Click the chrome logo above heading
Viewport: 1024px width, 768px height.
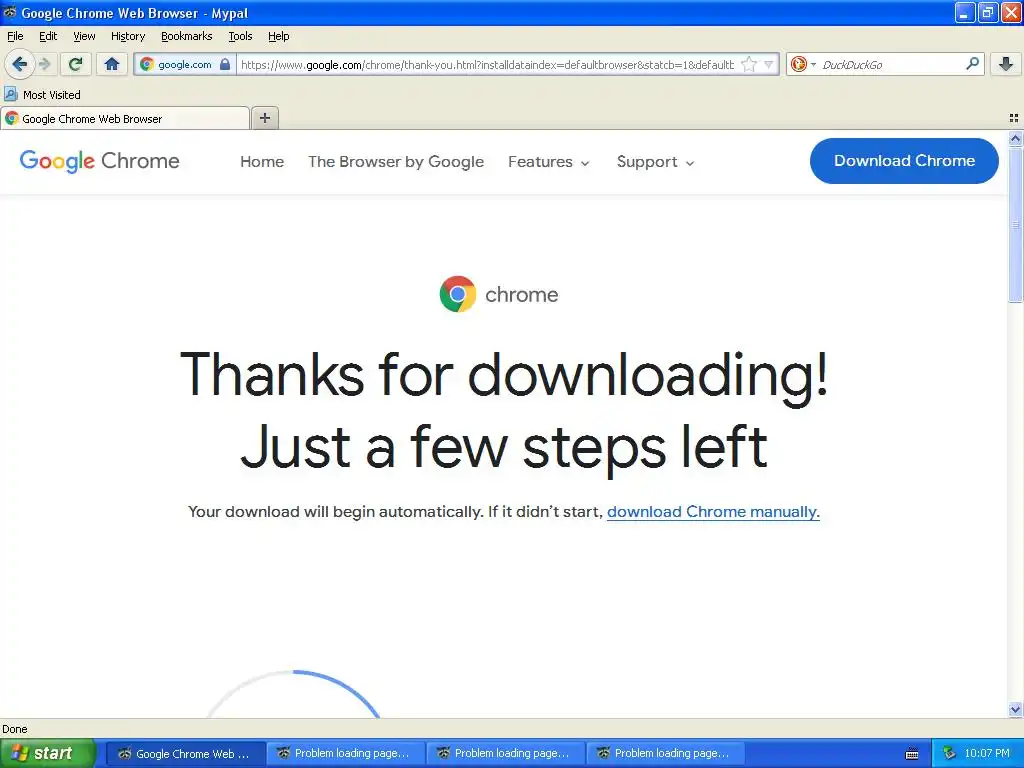[499, 294]
